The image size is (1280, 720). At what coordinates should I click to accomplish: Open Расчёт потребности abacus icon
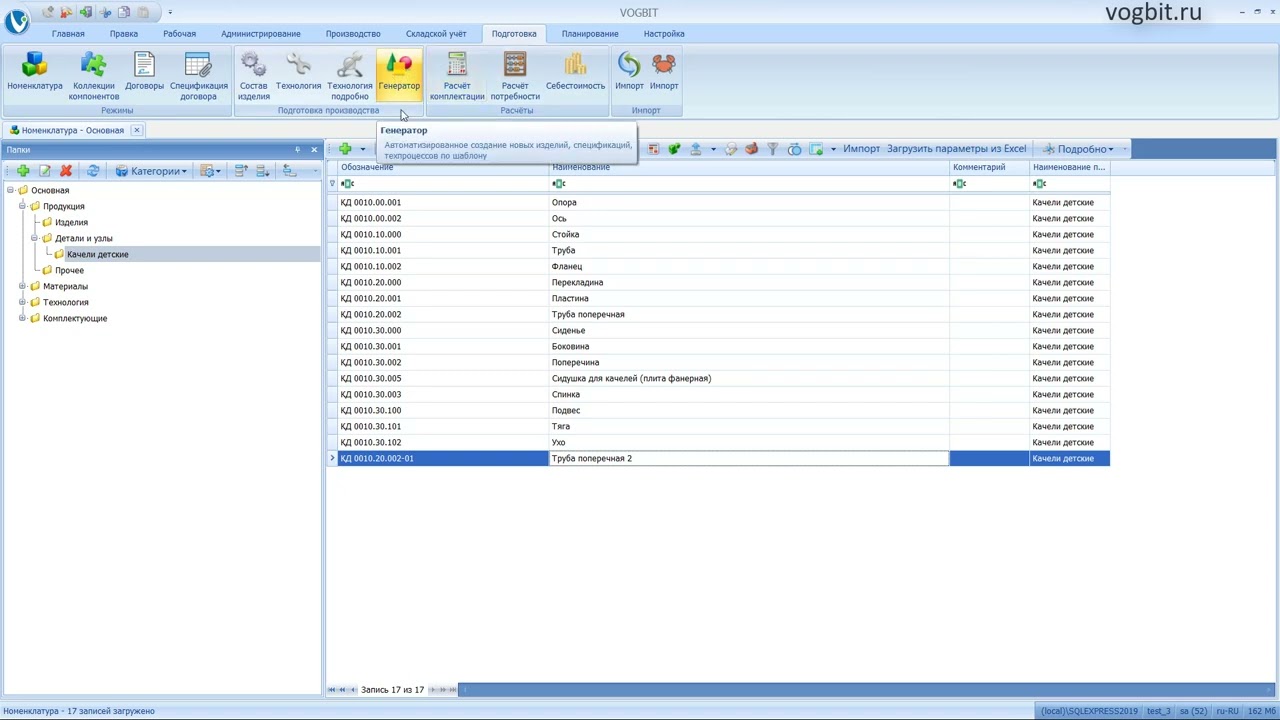click(515, 65)
